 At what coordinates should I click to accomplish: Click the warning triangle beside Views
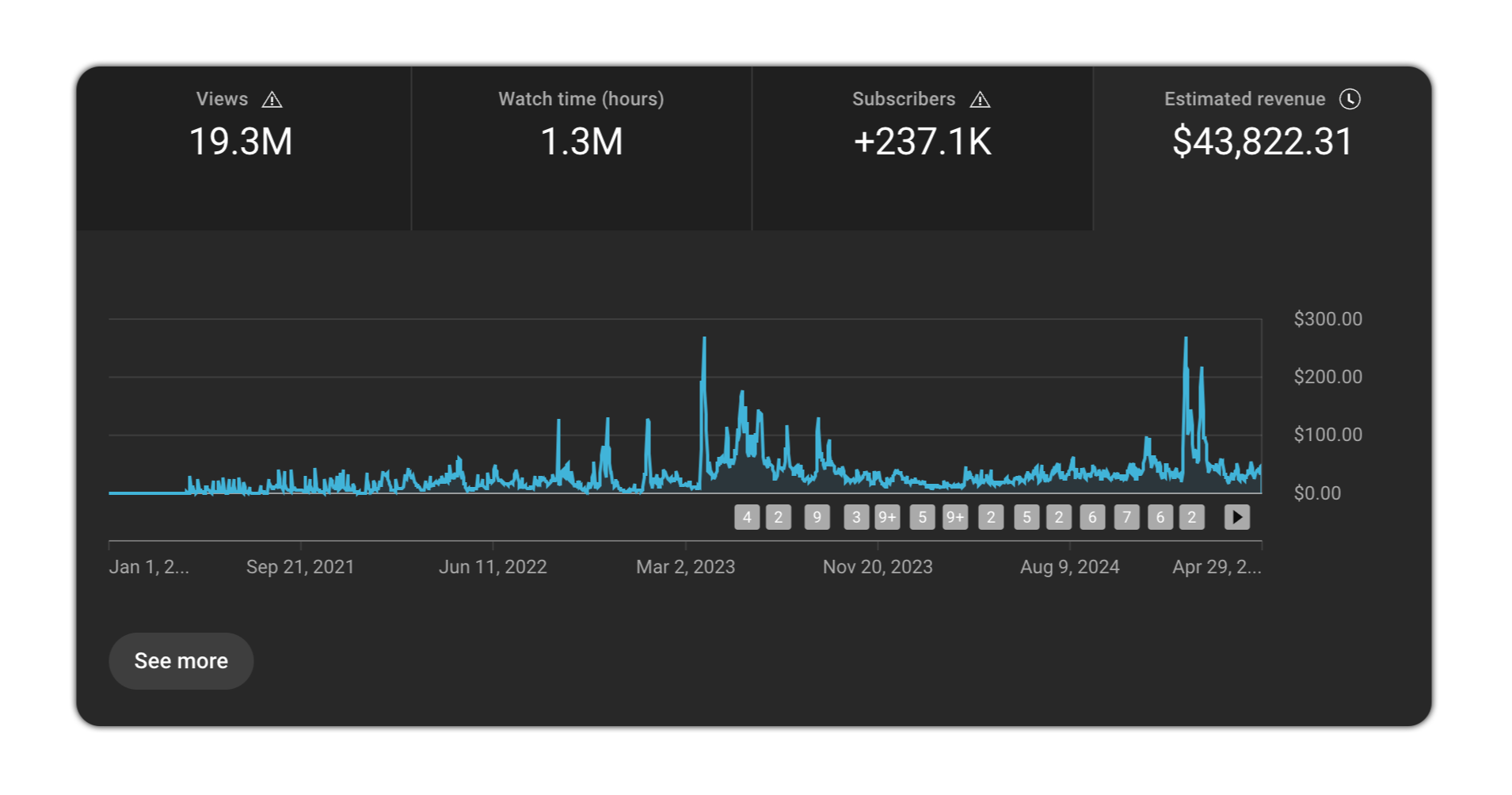(x=272, y=100)
